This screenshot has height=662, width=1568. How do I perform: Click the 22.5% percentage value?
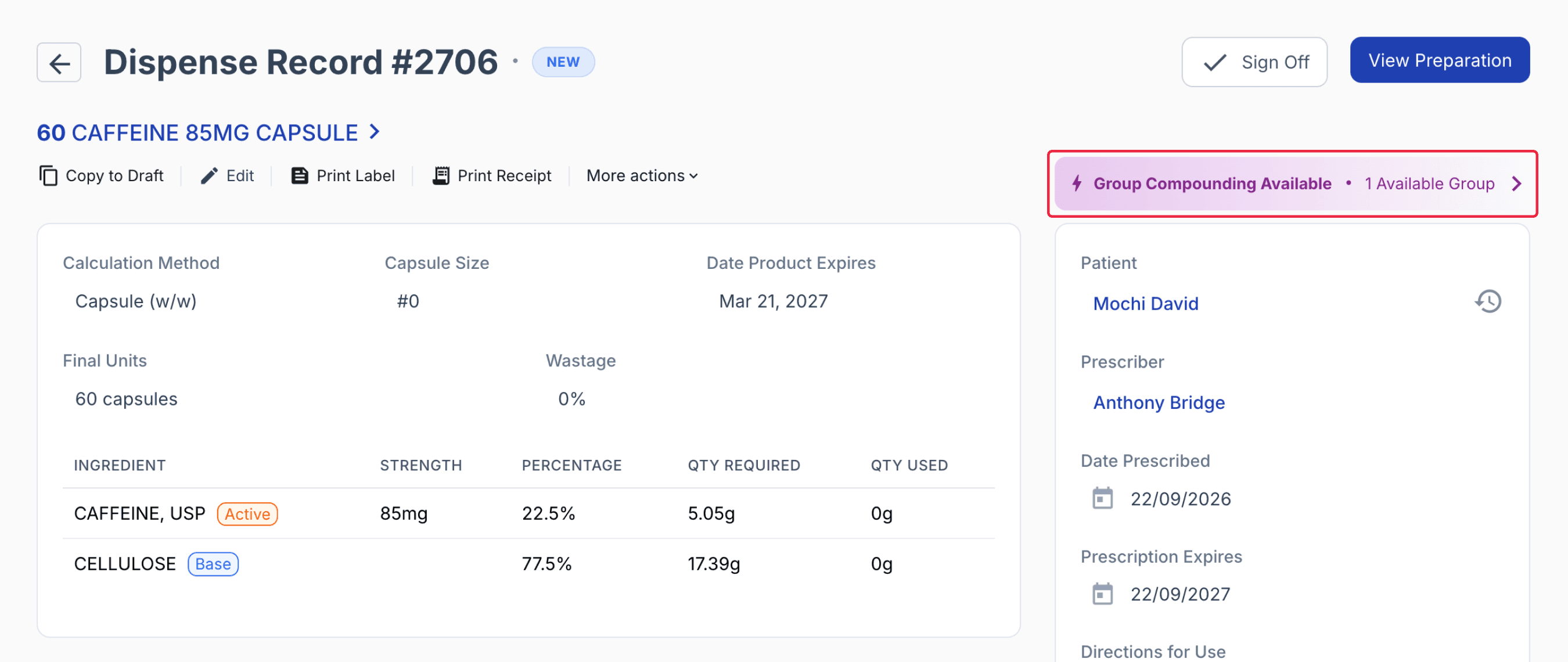548,513
